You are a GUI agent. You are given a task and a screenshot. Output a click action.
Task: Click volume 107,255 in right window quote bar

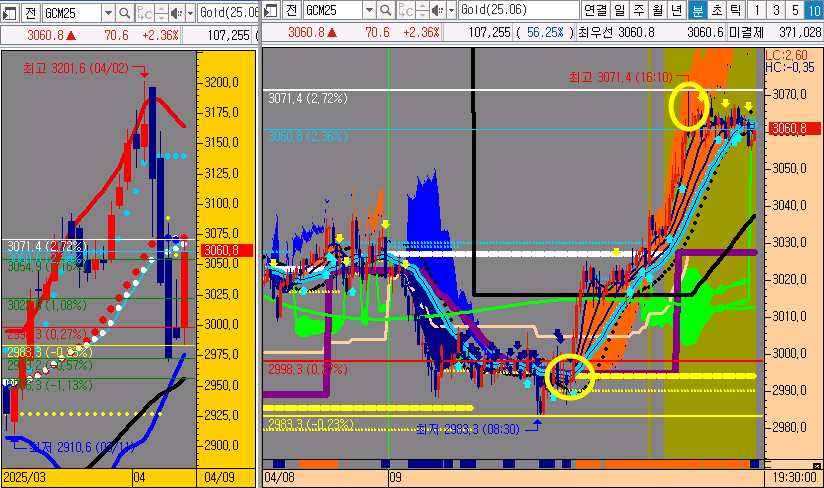[x=490, y=33]
